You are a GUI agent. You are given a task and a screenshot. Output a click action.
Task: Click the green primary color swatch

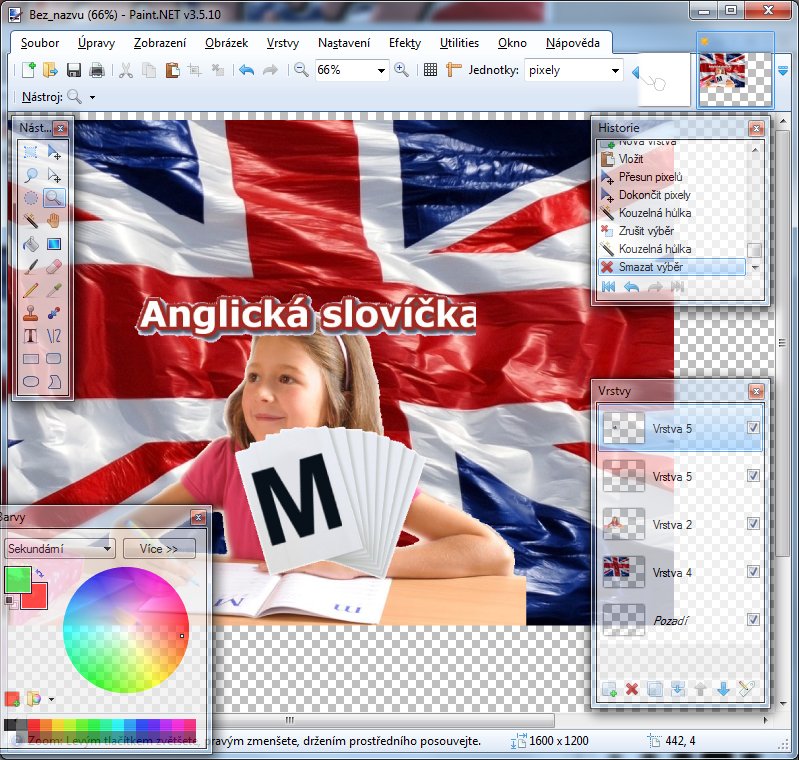pos(17,580)
